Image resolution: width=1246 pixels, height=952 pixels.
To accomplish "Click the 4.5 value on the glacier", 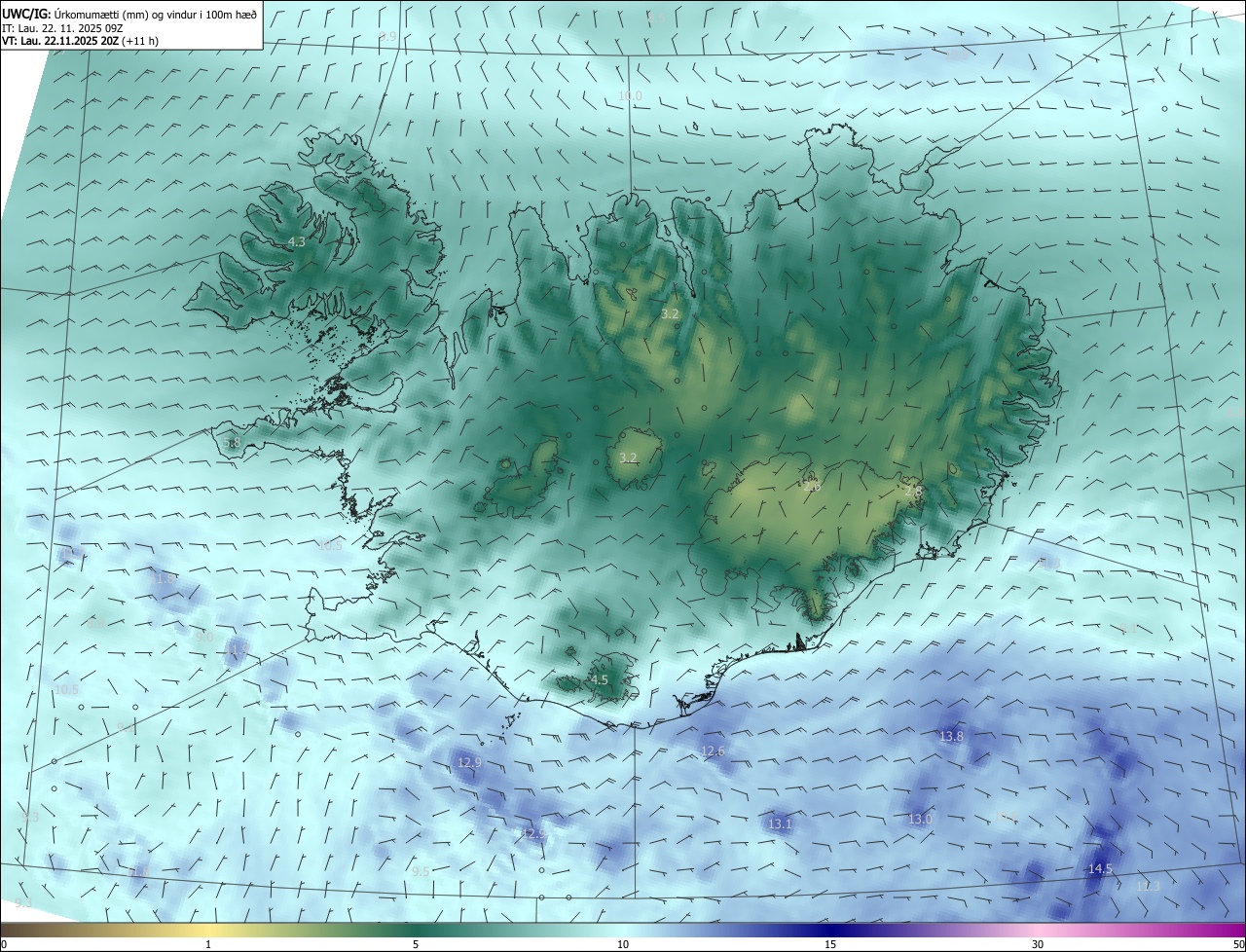I will tap(600, 679).
